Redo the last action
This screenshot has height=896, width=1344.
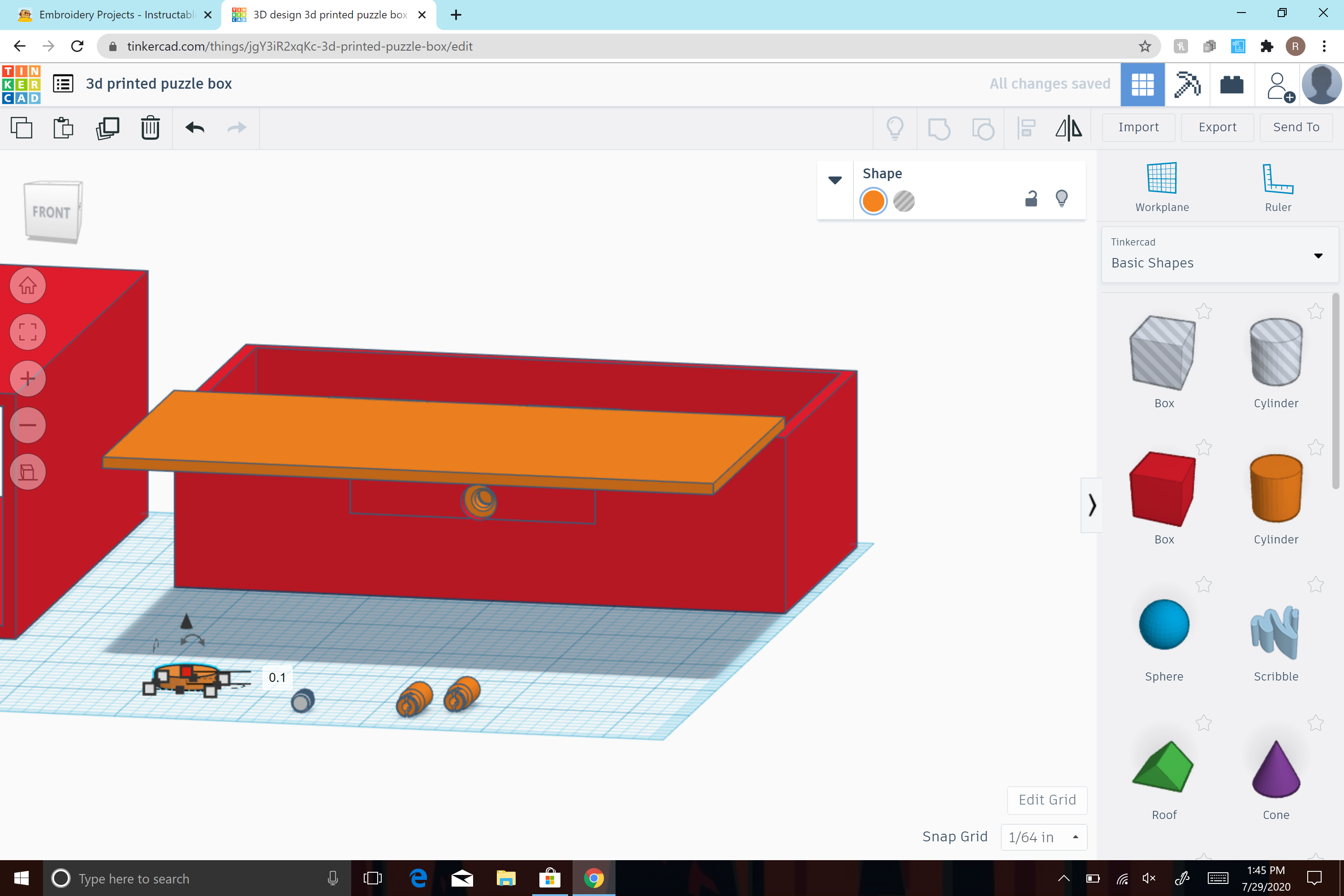[x=237, y=127]
